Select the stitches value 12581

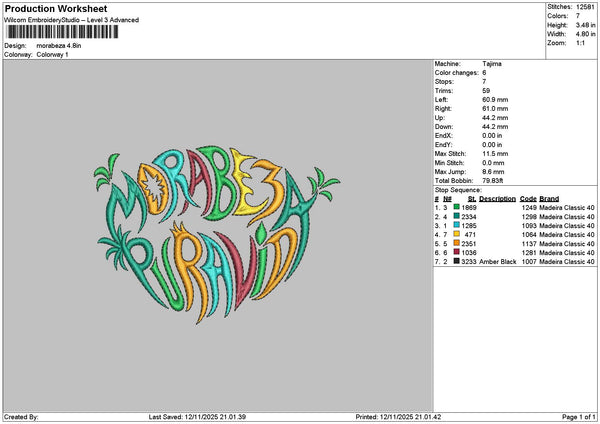coord(585,7)
